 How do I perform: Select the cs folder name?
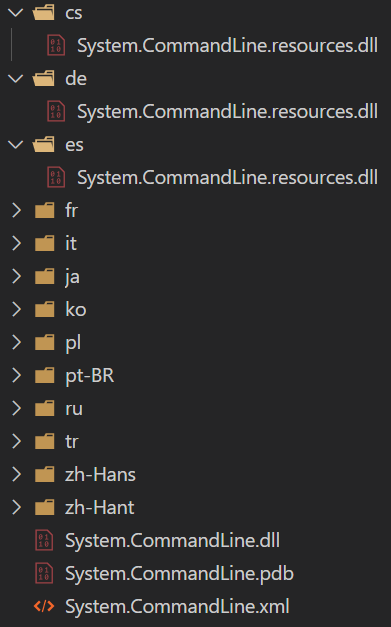(74, 14)
